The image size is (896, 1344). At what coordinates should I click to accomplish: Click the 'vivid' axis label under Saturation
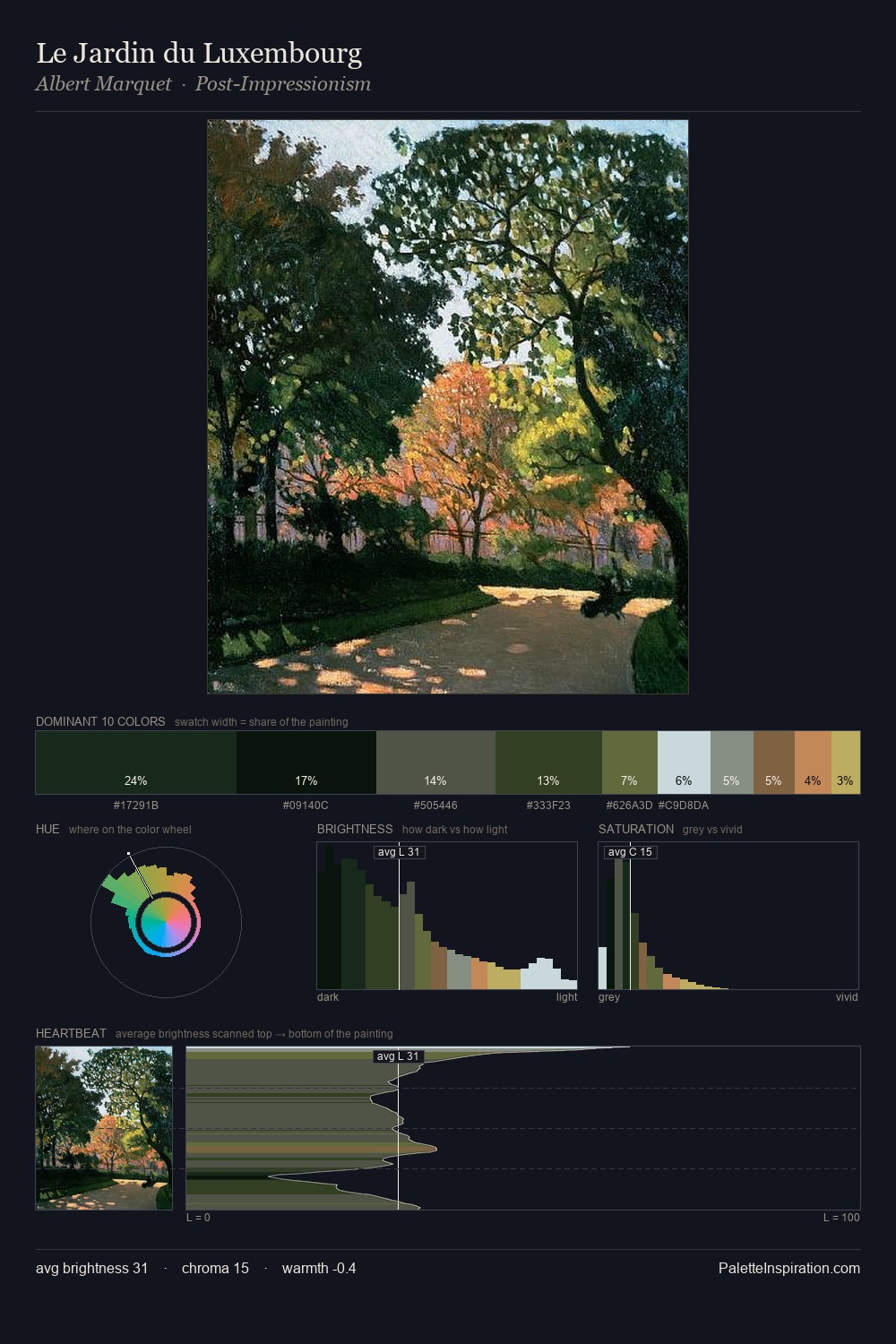(x=847, y=997)
